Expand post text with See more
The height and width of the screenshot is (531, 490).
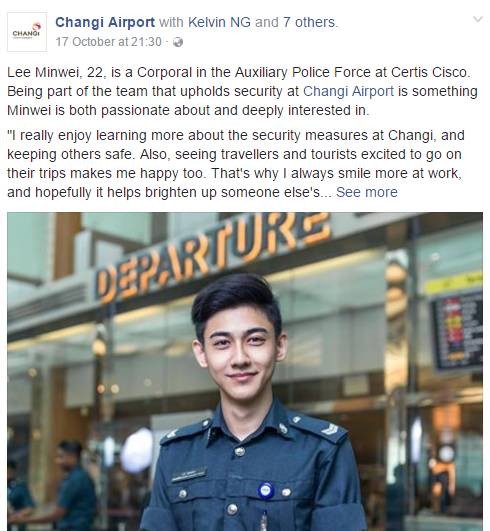[366, 192]
